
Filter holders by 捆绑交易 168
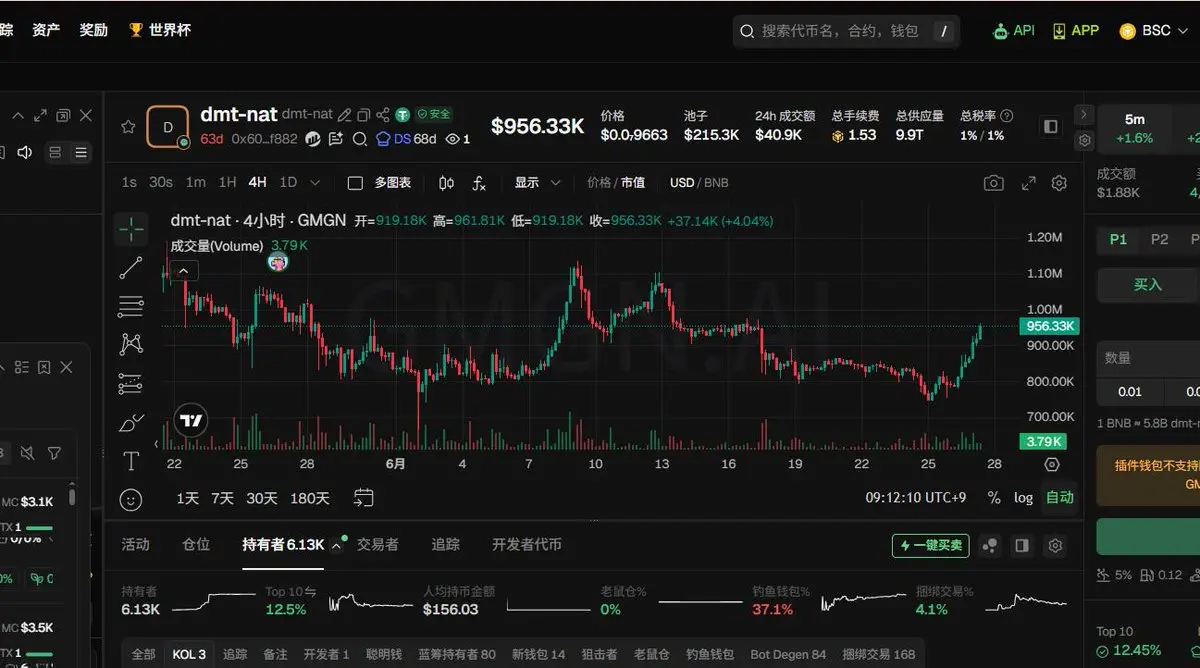[x=878, y=654]
